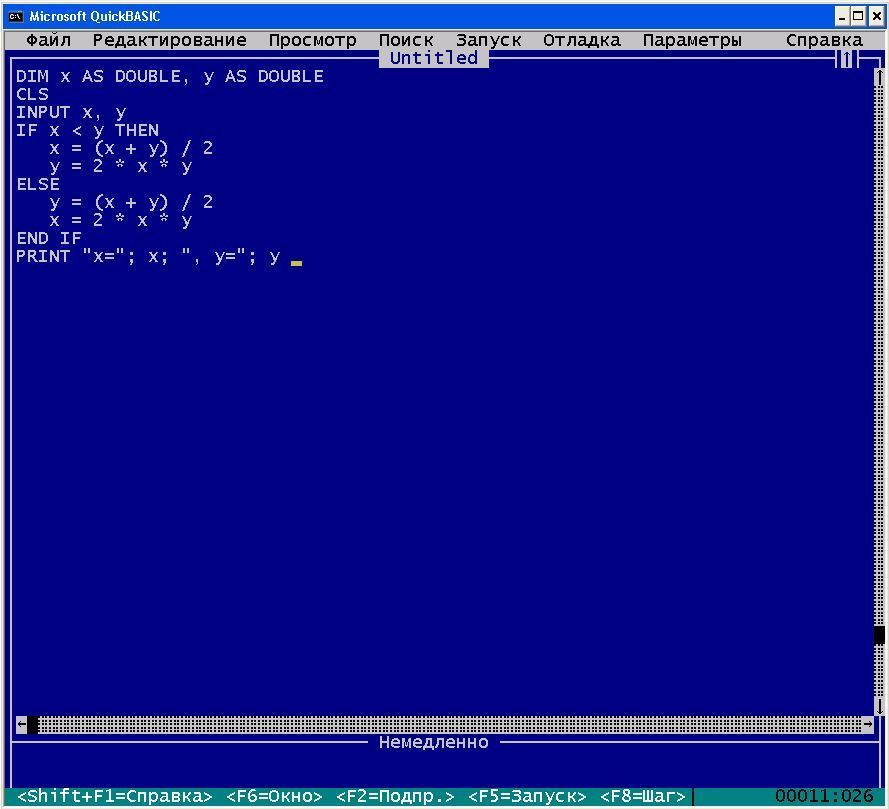This screenshot has height=809, width=889.
Task: Click the vertical scrollbar thumb box
Action: click(x=879, y=634)
